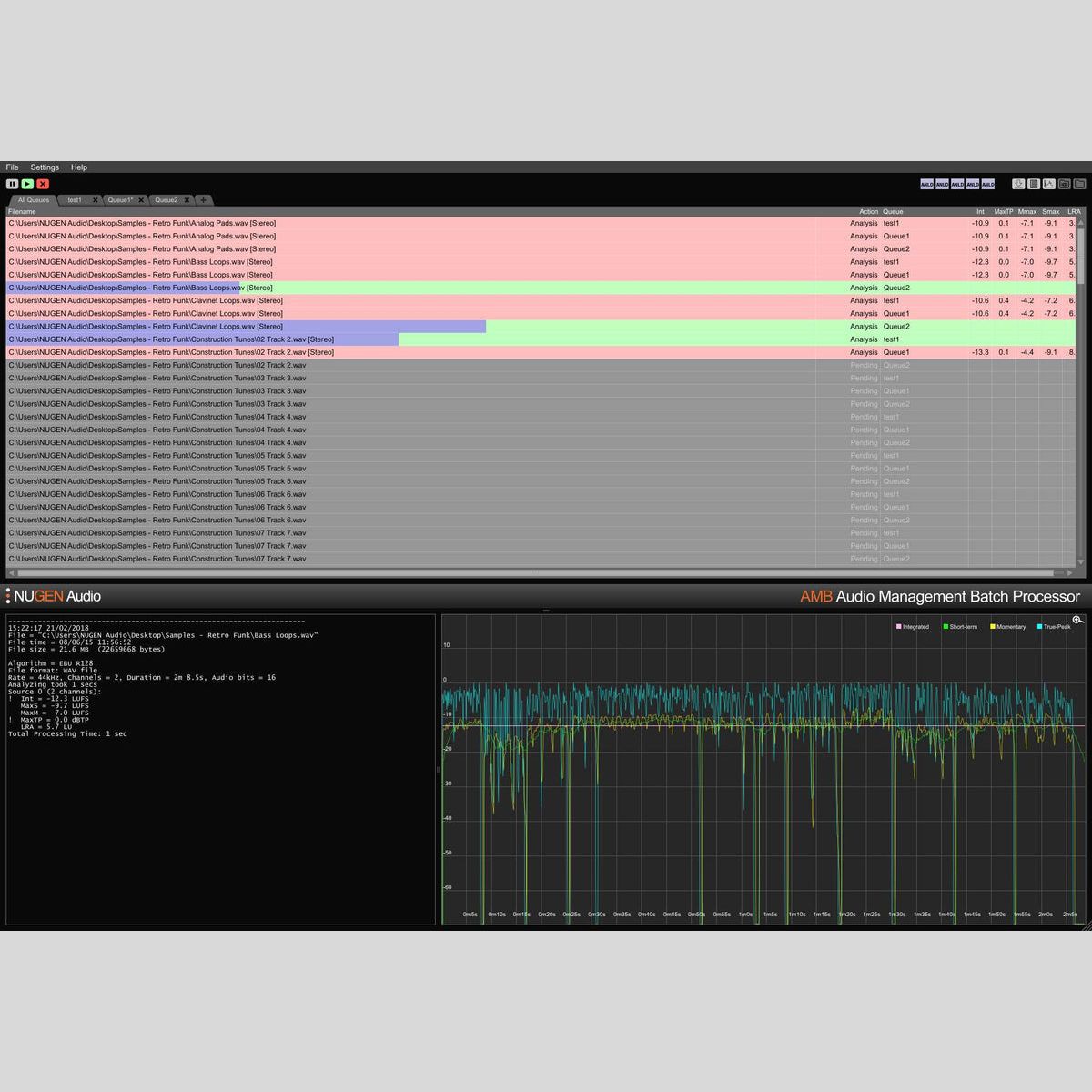Close the test1 queue tab
Image resolution: width=1092 pixels, height=1092 pixels.
click(95, 200)
